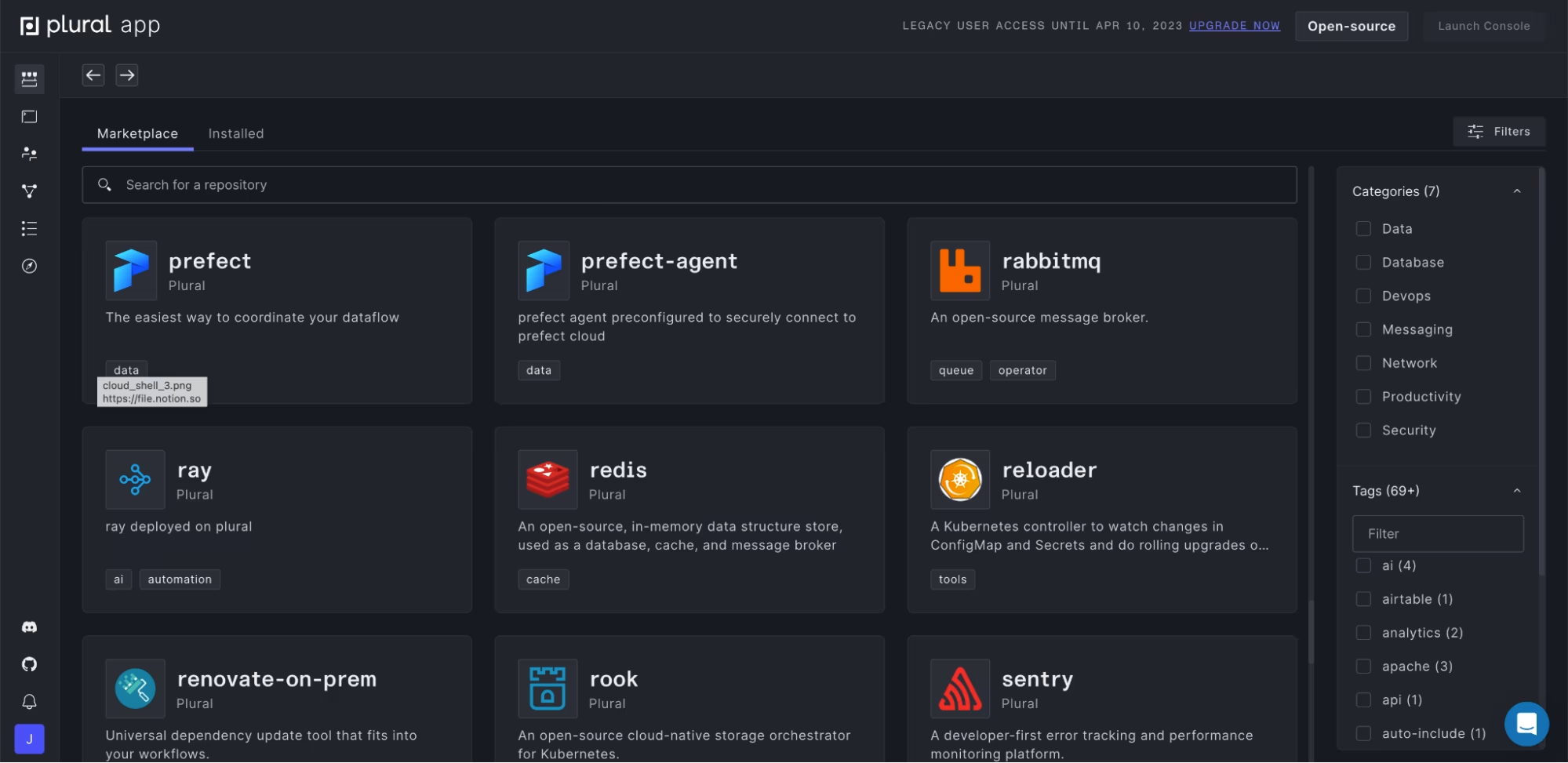Viewport: 1568px width, 763px height.
Task: Click the rook application logo
Action: (x=548, y=689)
